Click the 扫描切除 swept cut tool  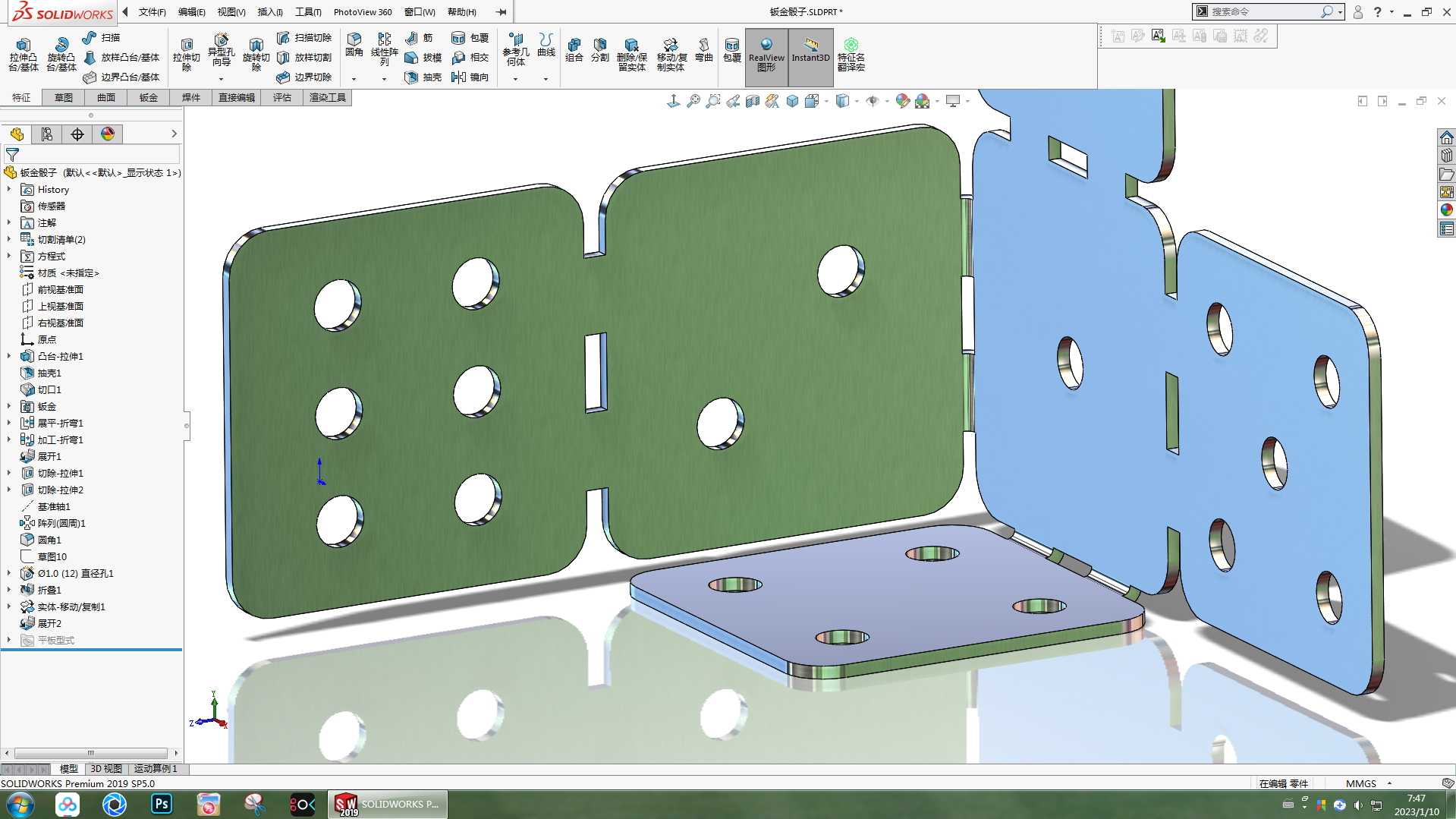click(304, 37)
